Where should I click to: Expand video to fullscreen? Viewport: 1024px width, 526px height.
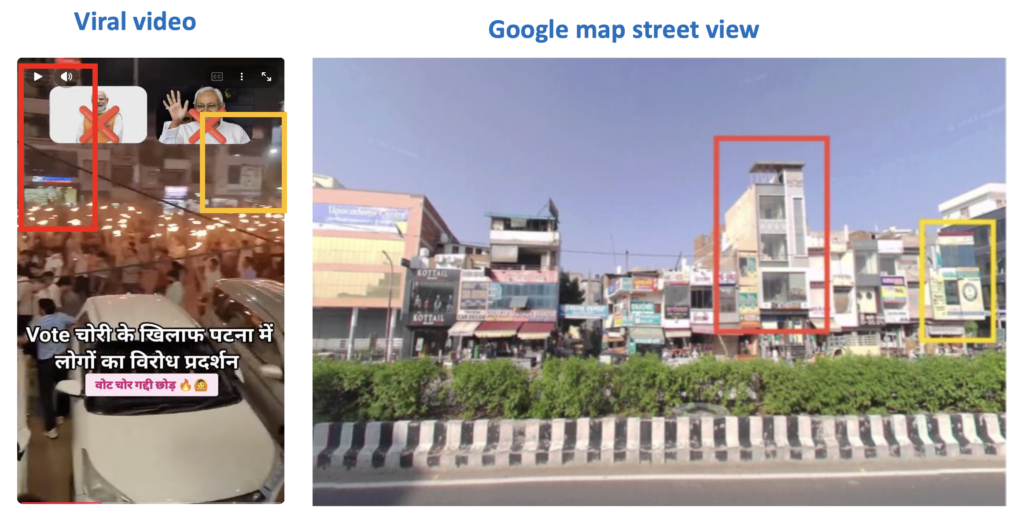(266, 76)
